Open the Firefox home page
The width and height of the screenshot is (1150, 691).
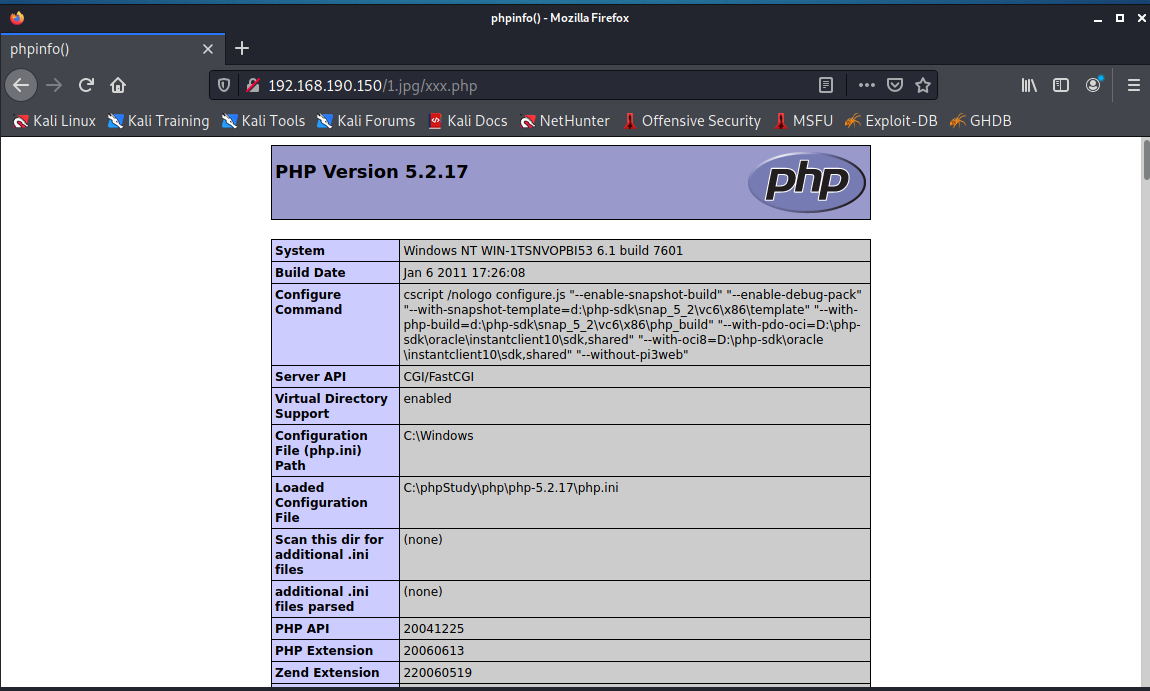118,85
